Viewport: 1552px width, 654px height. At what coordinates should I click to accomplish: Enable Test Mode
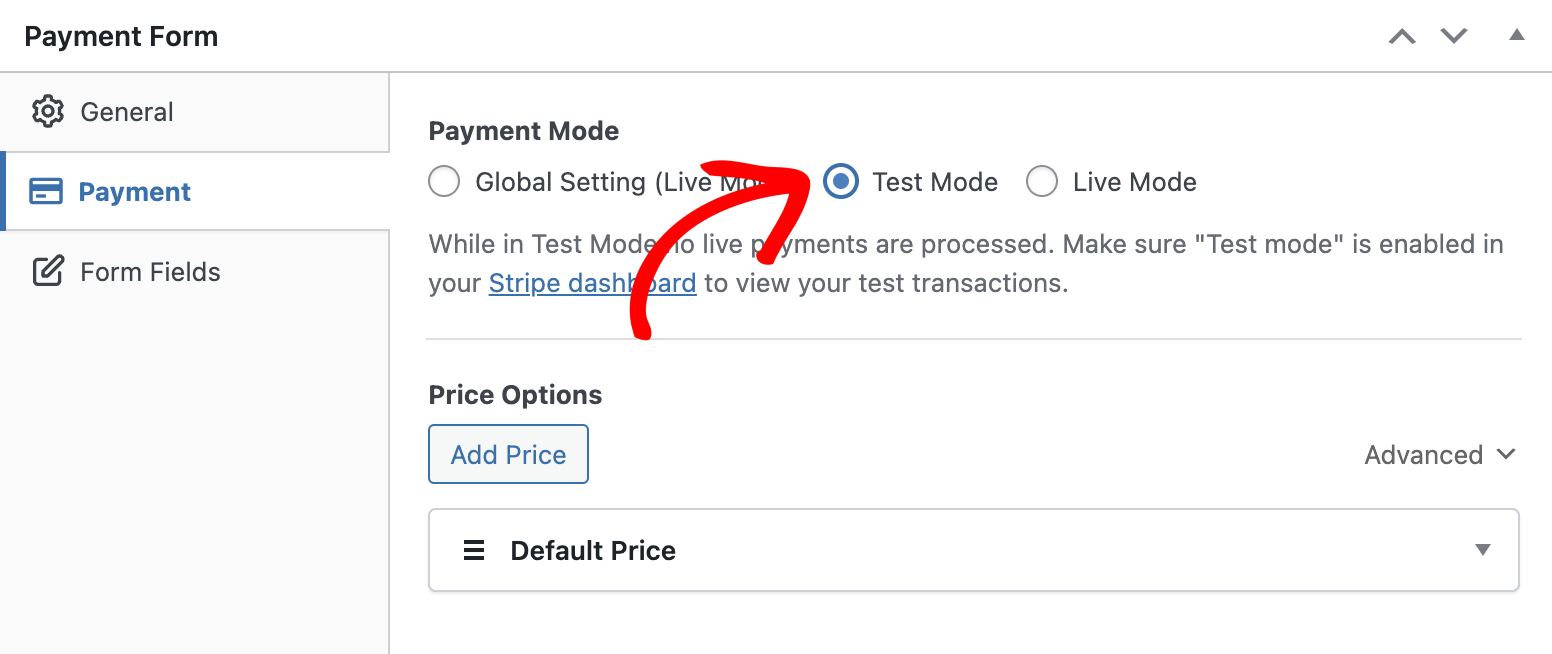[x=840, y=181]
